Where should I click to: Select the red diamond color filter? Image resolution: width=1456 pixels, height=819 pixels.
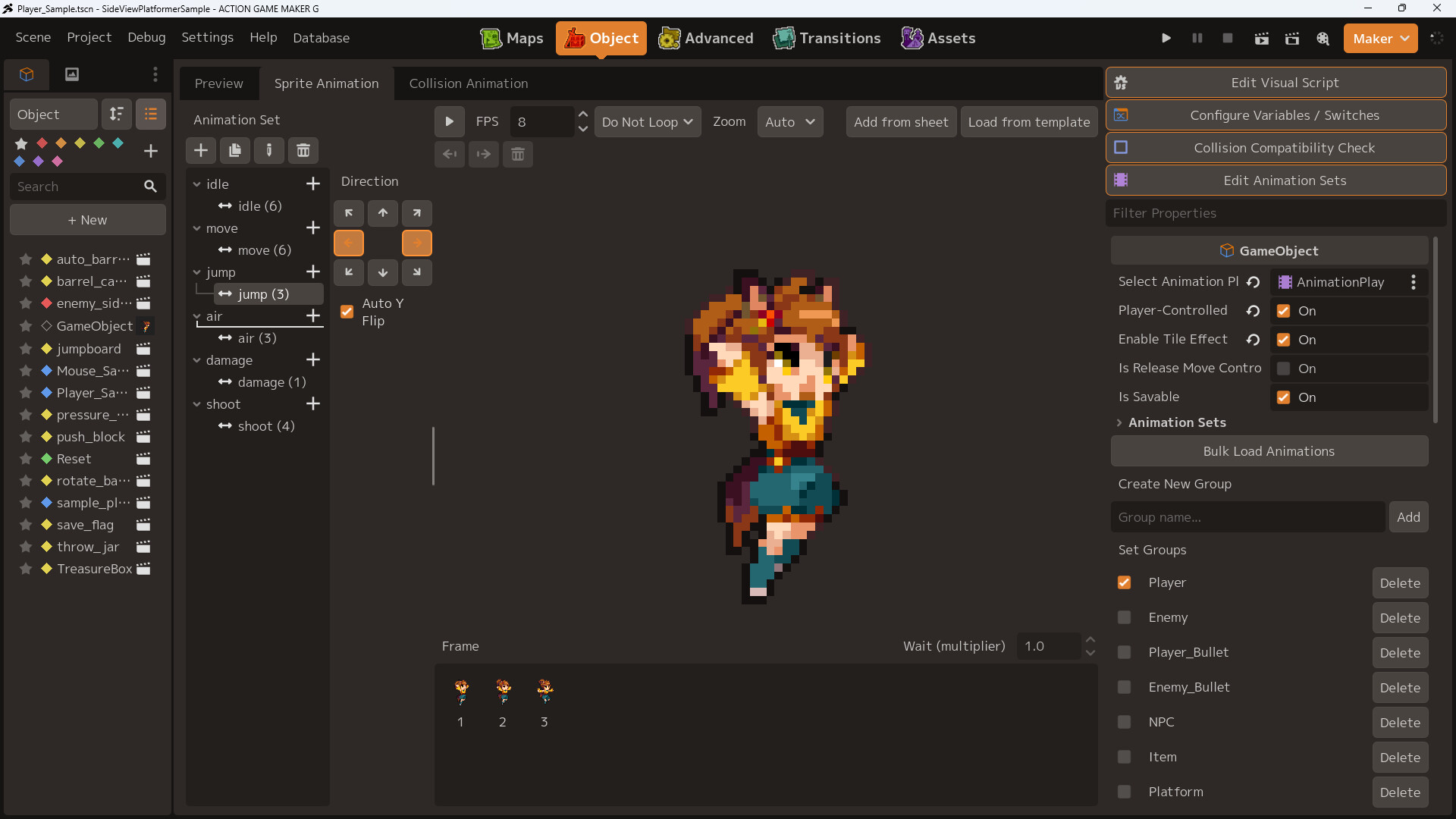[x=42, y=143]
